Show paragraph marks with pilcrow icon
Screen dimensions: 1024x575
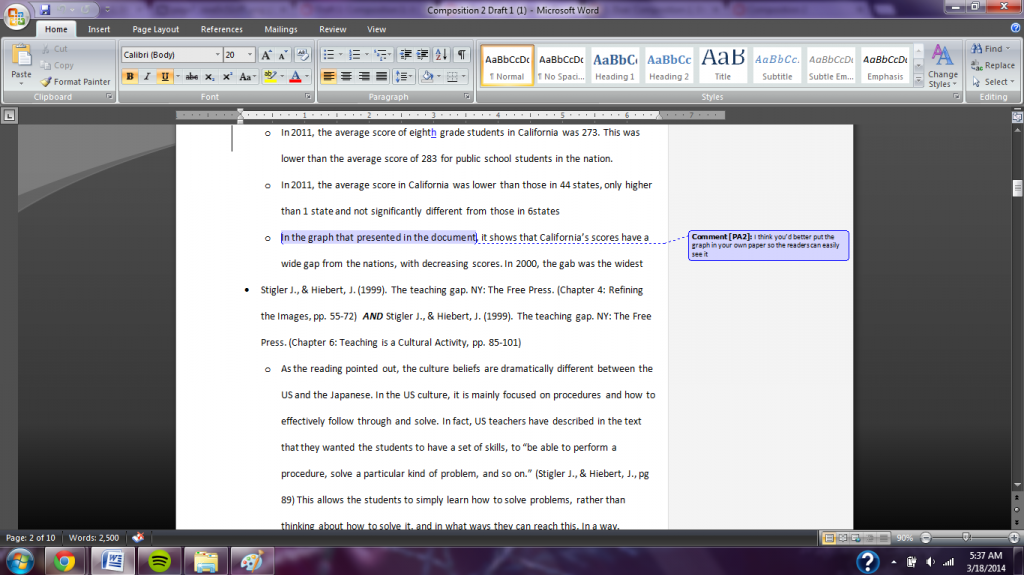(461, 55)
